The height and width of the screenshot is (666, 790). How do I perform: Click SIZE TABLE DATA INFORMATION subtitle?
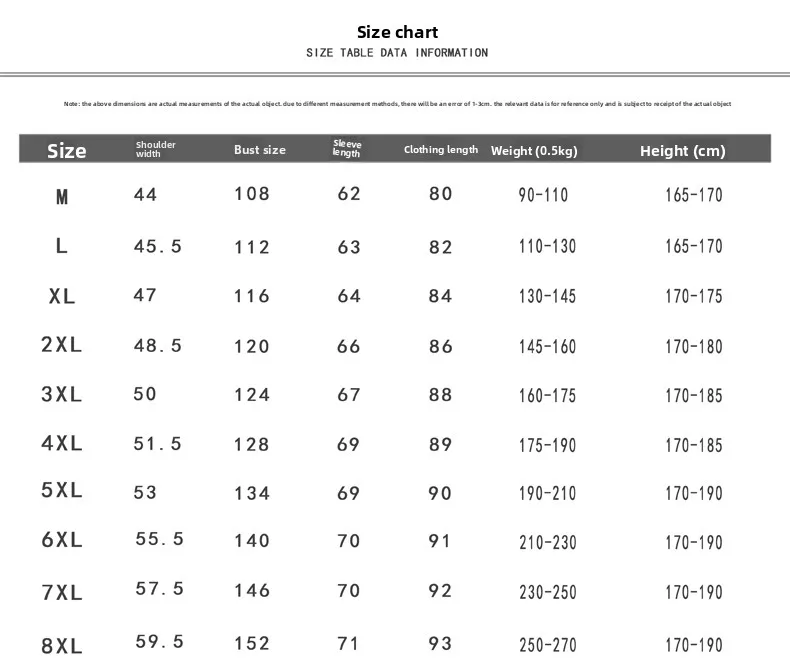point(397,53)
